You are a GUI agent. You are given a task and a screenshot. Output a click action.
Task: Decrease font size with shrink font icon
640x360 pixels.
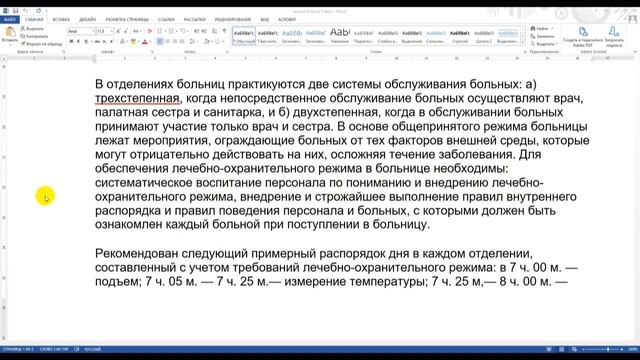point(126,31)
